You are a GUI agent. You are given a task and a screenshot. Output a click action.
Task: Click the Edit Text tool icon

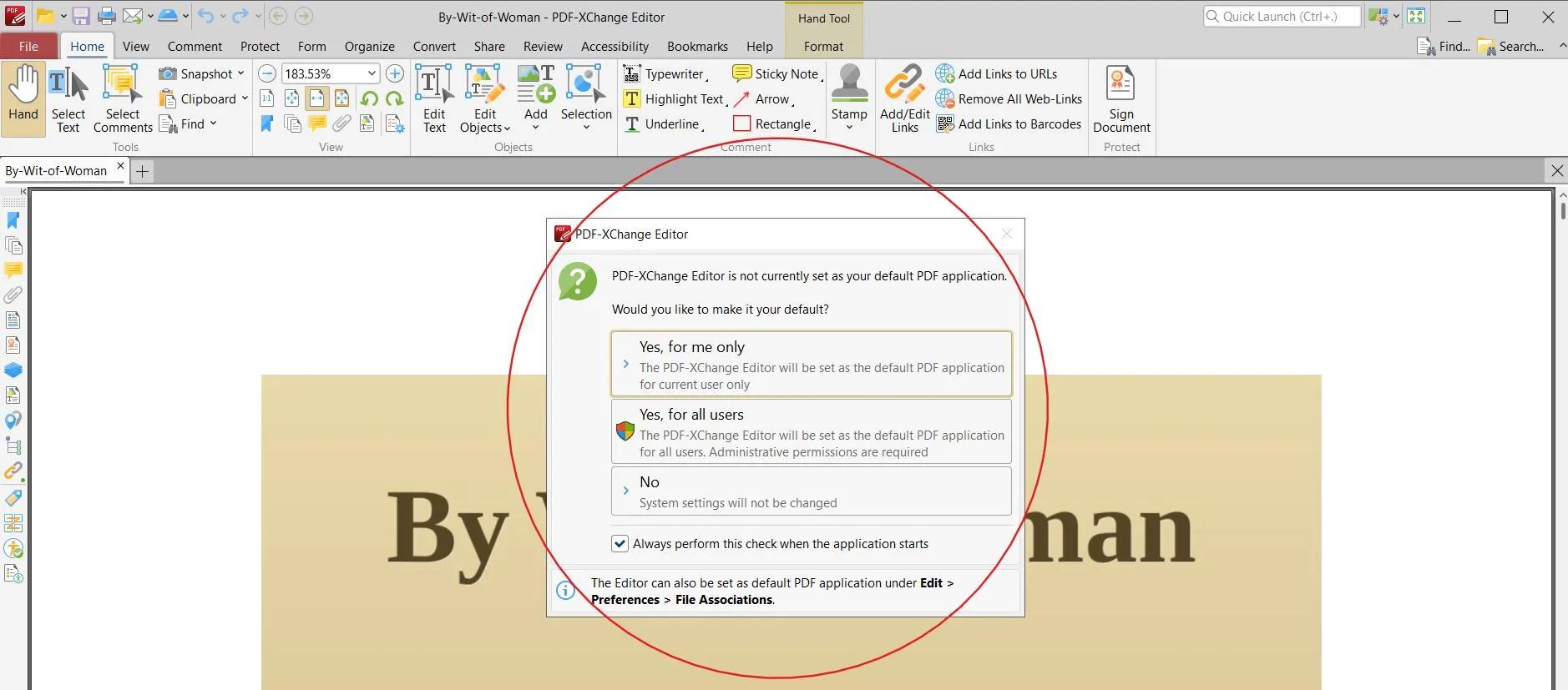(433, 85)
